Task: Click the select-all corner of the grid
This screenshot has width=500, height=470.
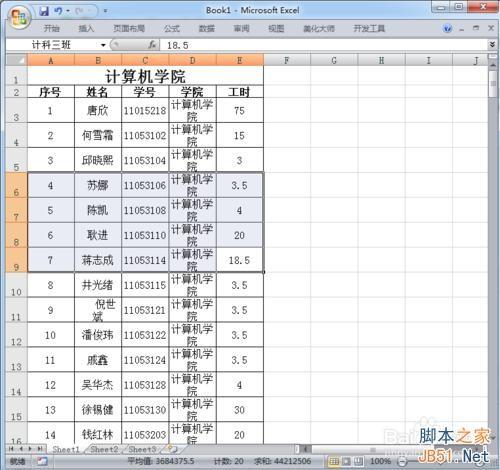Action: [16, 60]
